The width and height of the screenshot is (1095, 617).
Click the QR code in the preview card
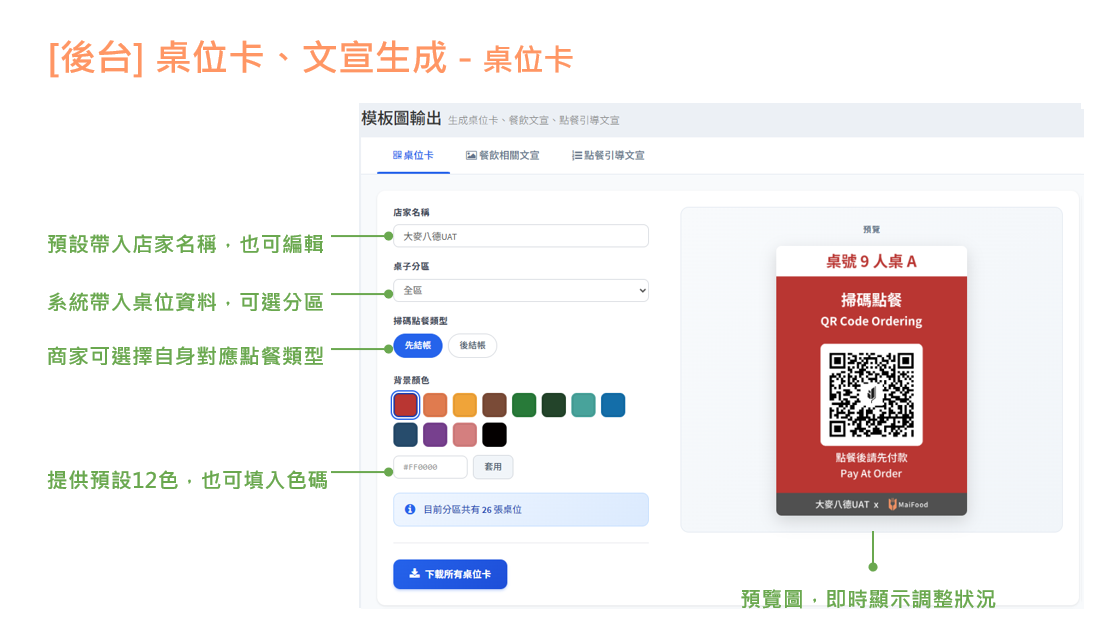(x=871, y=394)
